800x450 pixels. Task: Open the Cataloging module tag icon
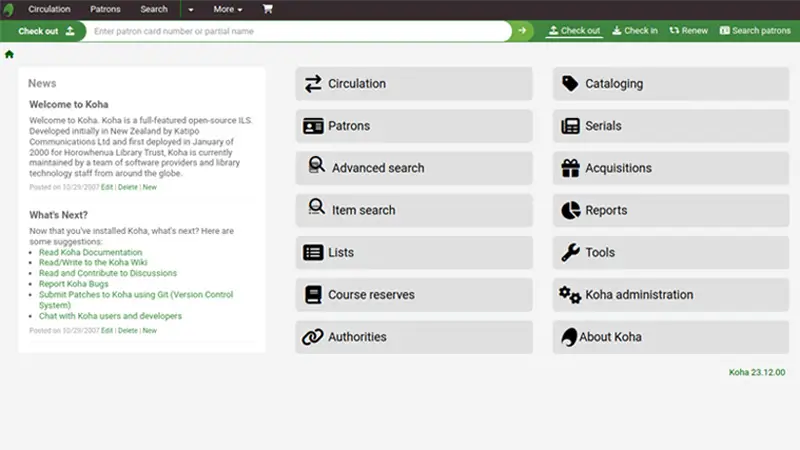pos(570,84)
